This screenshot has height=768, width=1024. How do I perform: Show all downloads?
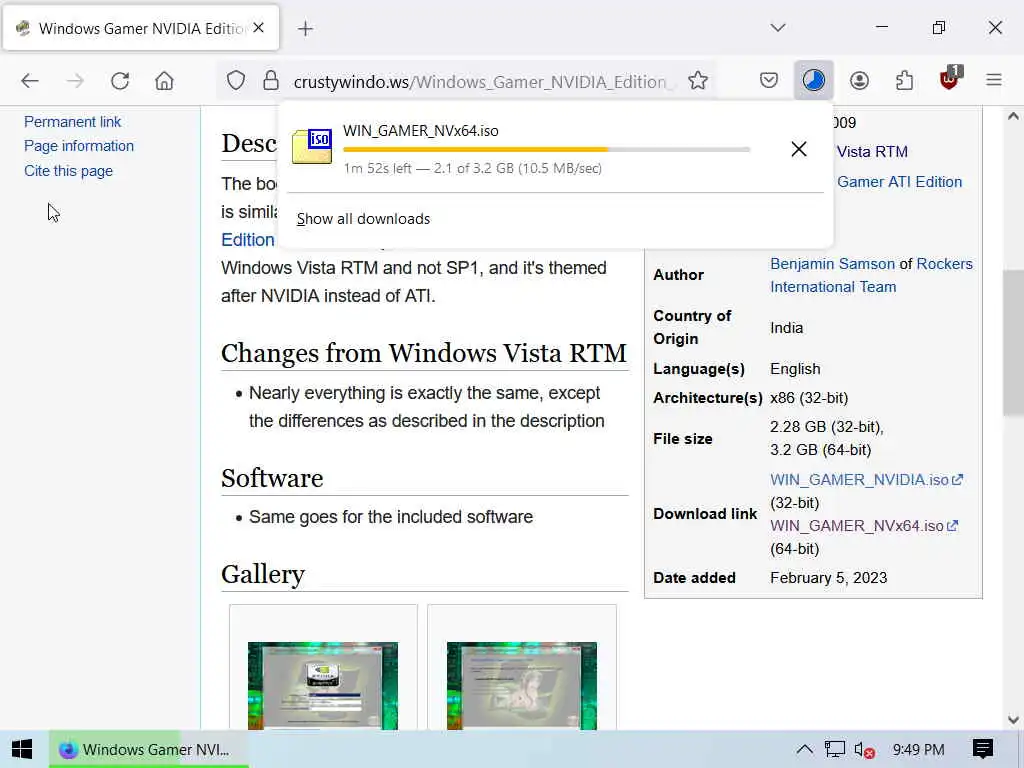pyautogui.click(x=364, y=219)
